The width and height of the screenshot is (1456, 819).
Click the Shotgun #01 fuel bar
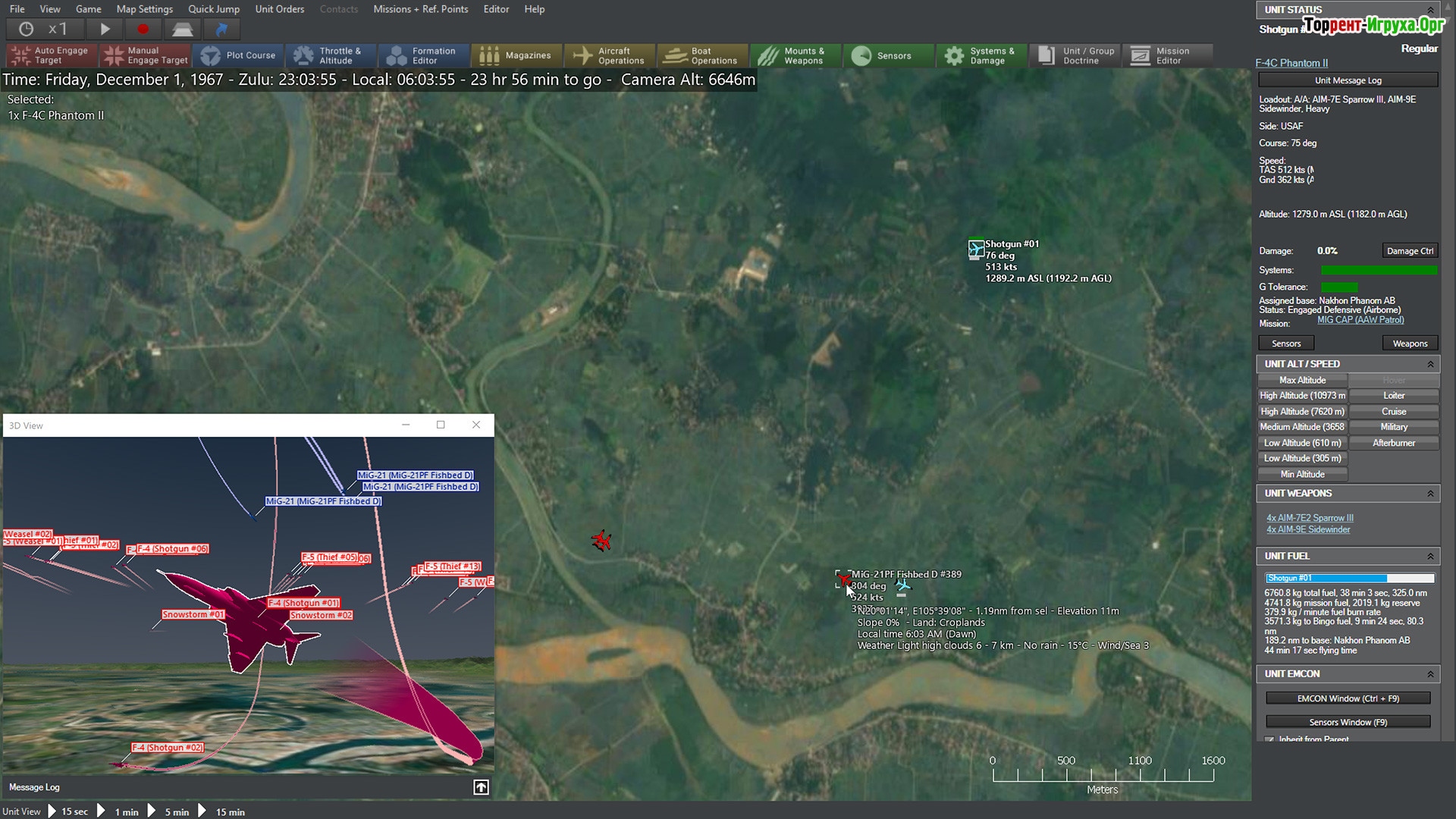(1348, 578)
